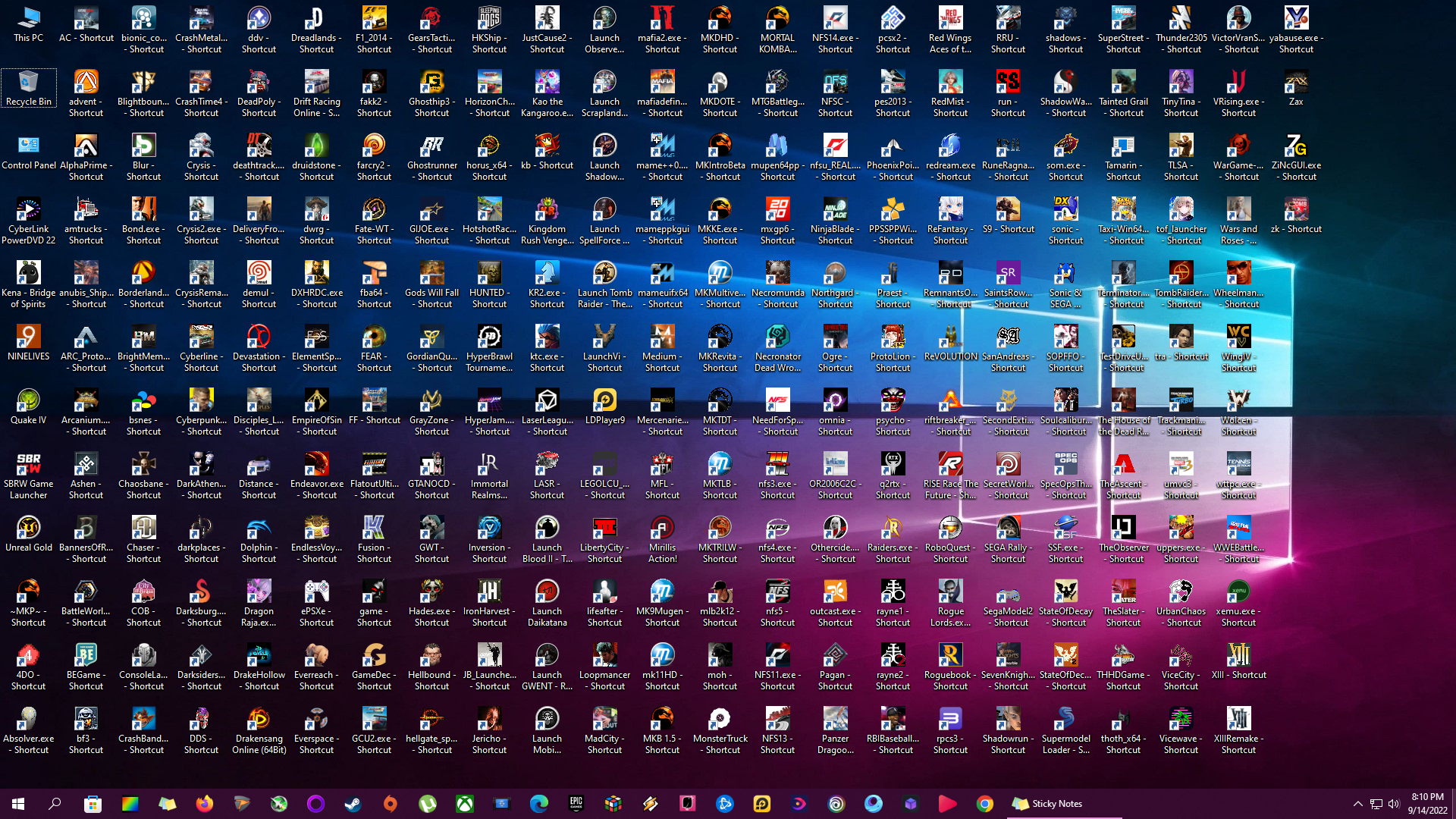Select NeedForSpeed shortcut icon
This screenshot has height=819, width=1456.
778,412
